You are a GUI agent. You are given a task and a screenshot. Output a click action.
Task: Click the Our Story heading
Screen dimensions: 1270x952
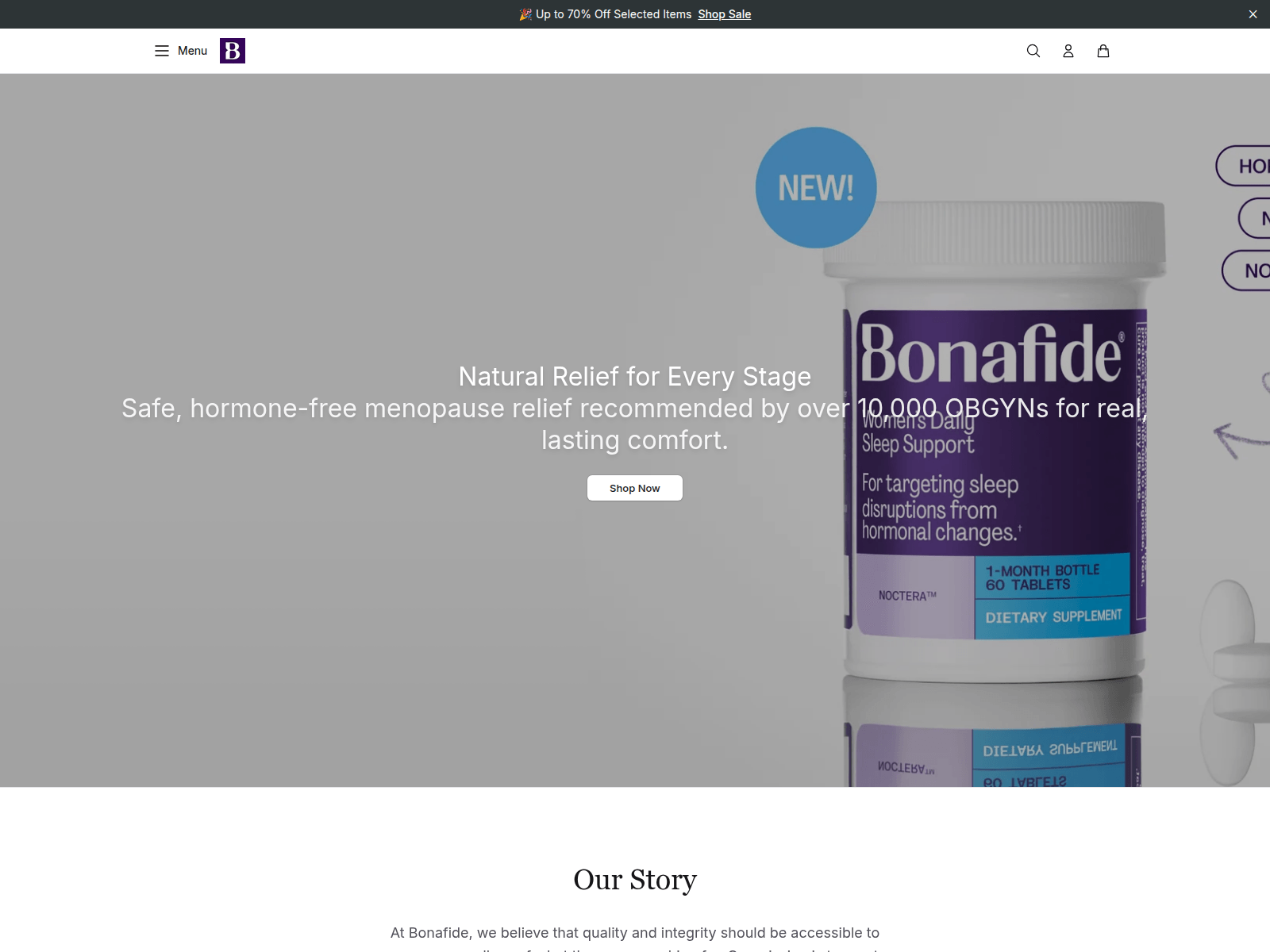(x=635, y=879)
